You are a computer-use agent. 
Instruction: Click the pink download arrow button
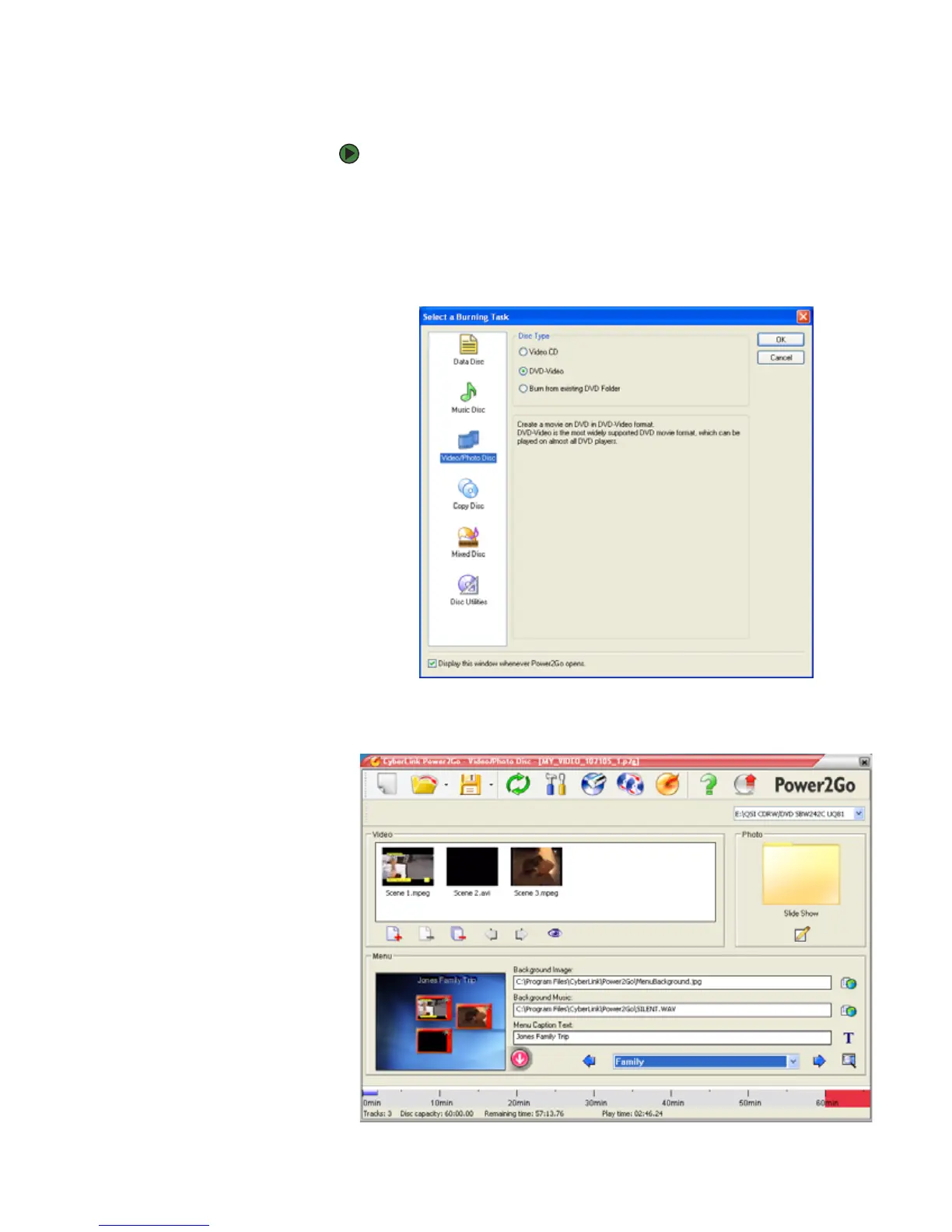[520, 1059]
